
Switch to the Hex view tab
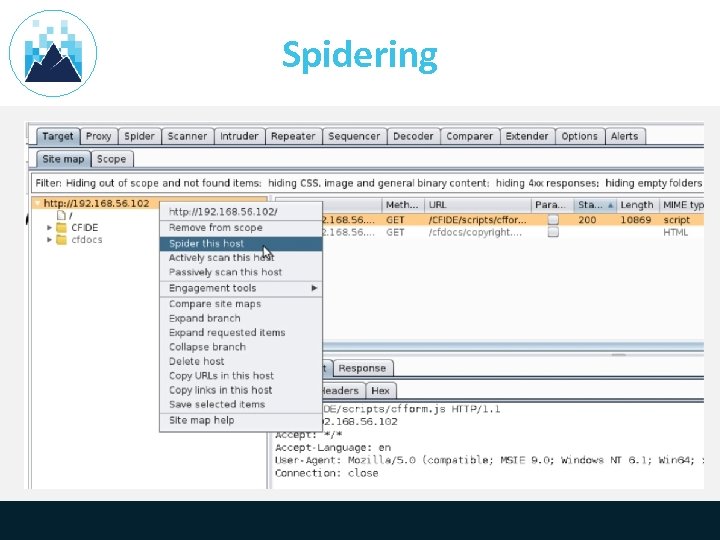380,391
